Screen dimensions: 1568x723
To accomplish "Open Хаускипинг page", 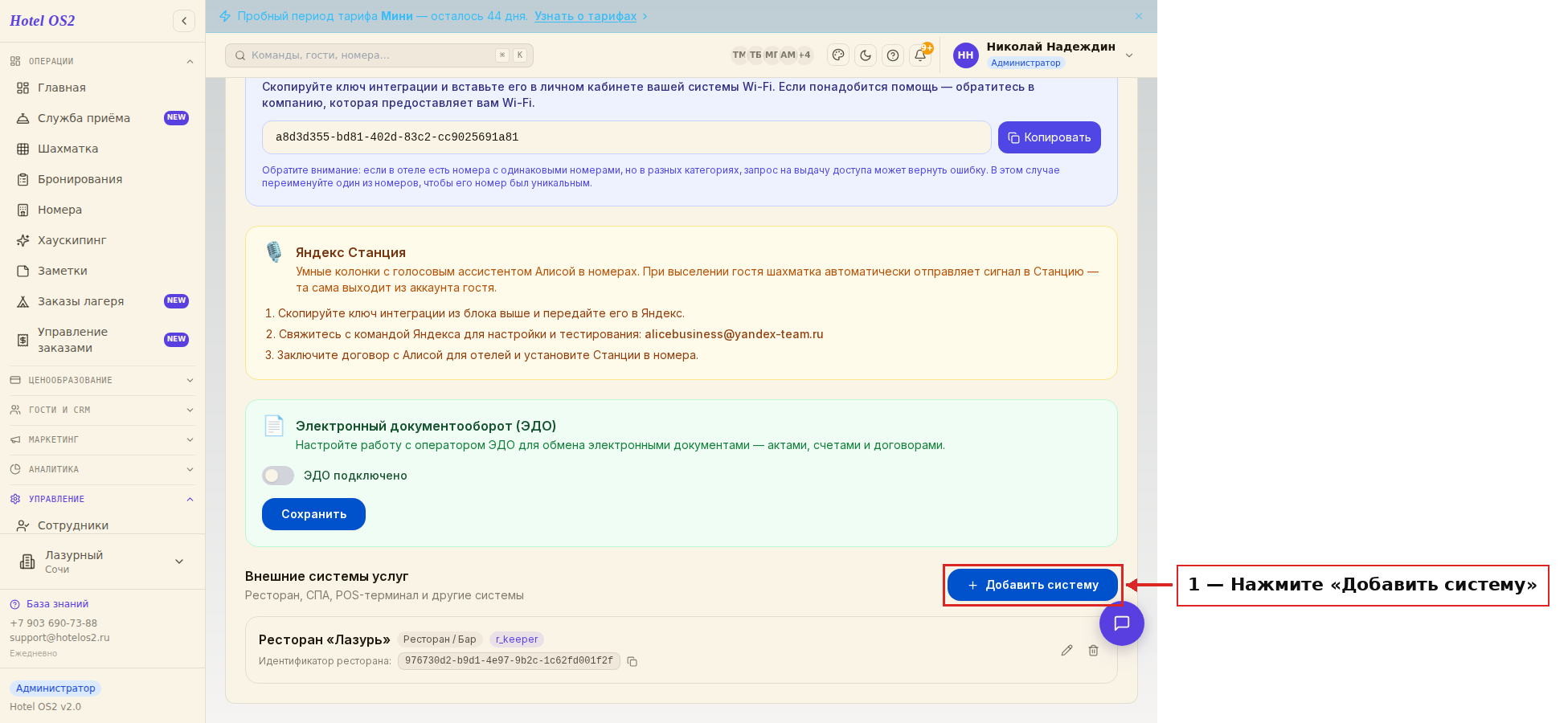I will (102, 240).
